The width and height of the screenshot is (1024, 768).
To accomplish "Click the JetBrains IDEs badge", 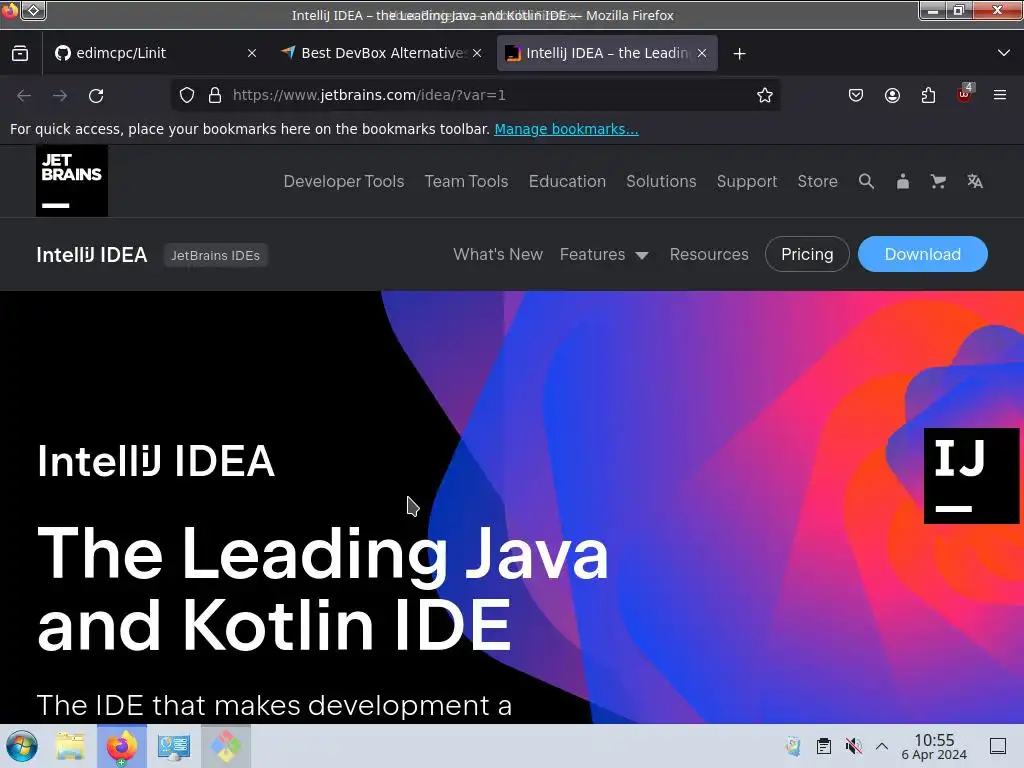I will coord(216,255).
